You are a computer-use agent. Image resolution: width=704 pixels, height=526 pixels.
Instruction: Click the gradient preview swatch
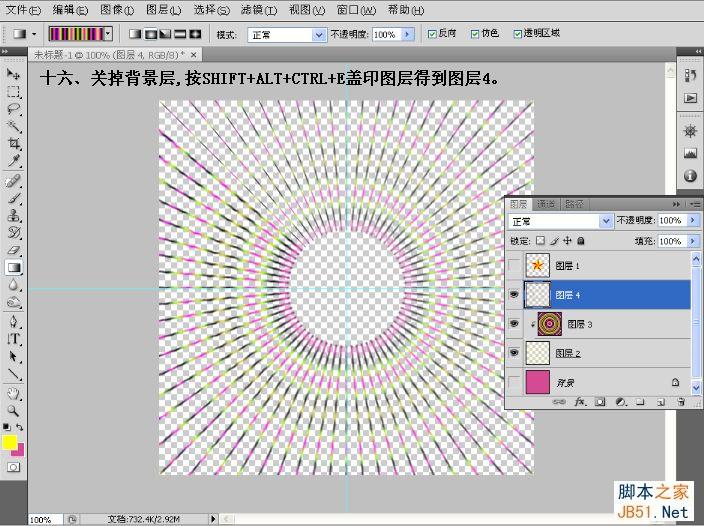click(76, 34)
